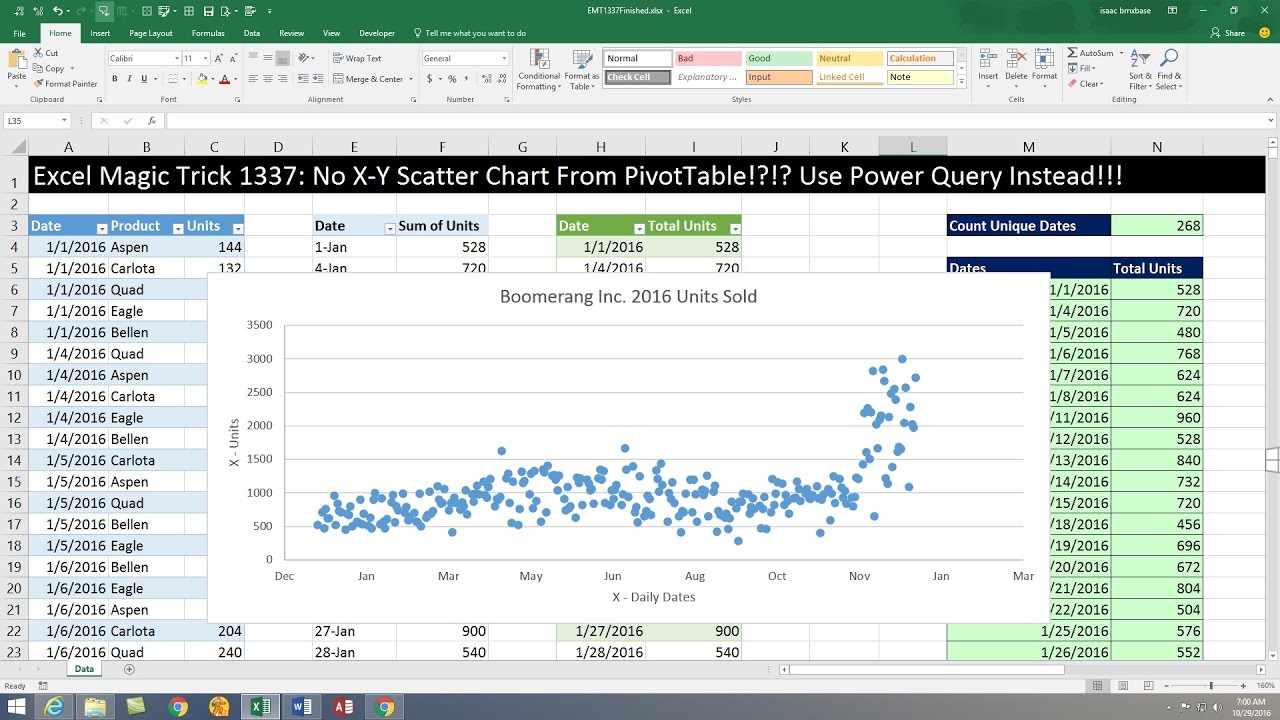This screenshot has width=1280, height=720.
Task: Click the Clear button in Editing
Action: point(1085,84)
